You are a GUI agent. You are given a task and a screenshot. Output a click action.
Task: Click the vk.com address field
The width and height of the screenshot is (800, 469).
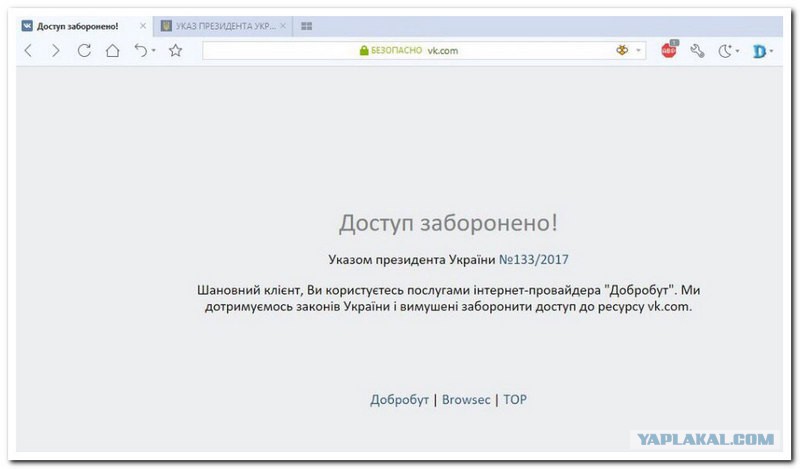424,51
